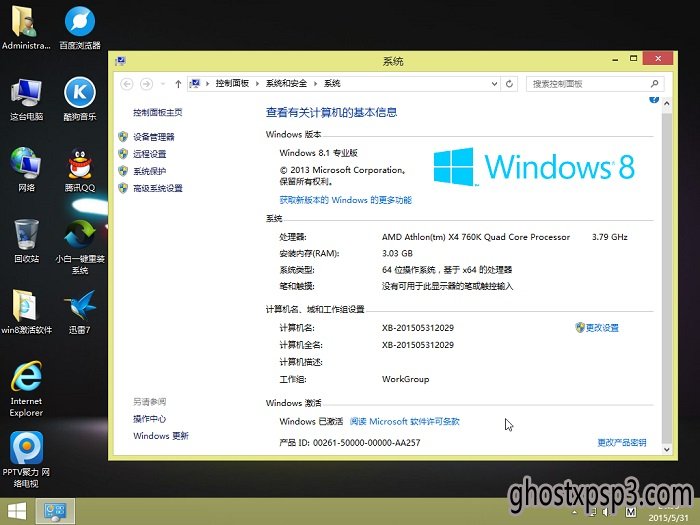Expand the address bar history dropdown
Viewport: 700px width, 525px height.
coord(494,83)
